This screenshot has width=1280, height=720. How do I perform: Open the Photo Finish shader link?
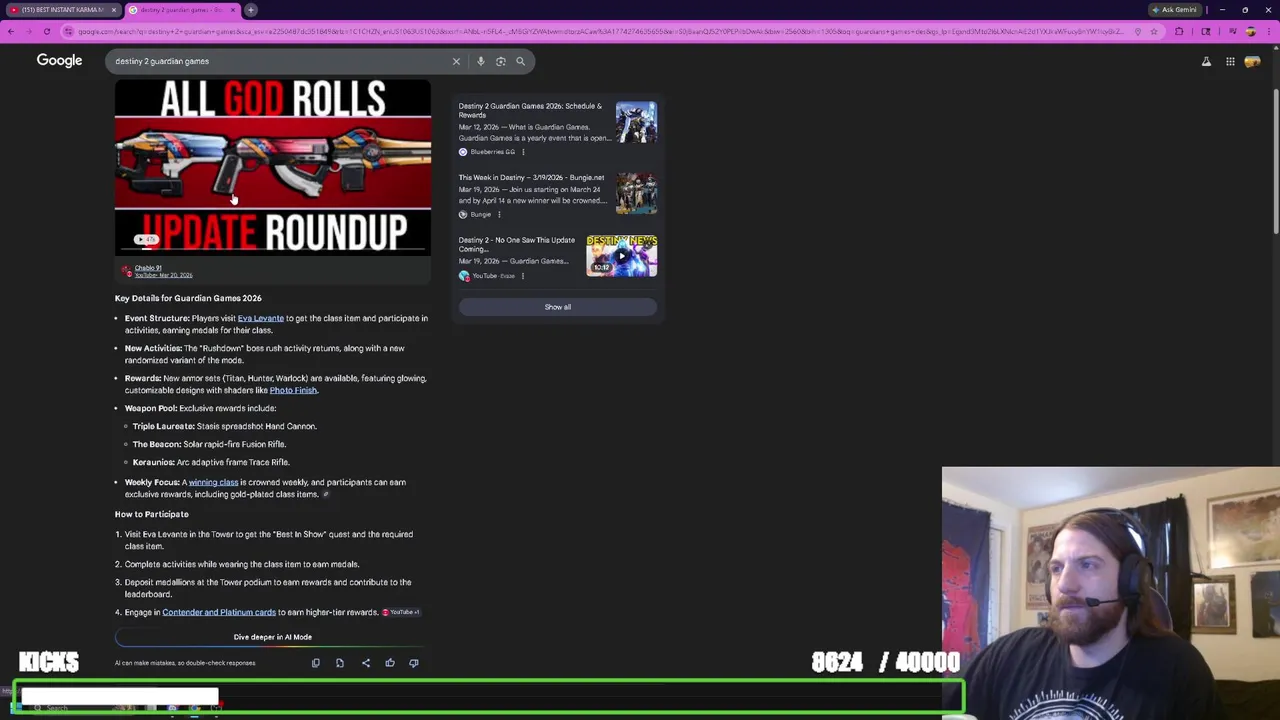pyautogui.click(x=293, y=390)
